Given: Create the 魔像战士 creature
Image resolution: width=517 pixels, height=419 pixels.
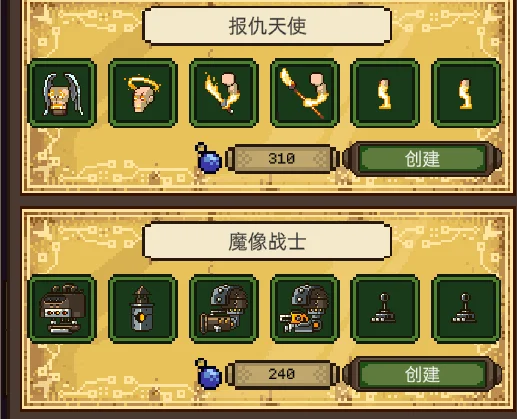Looking at the screenshot, I should tap(422, 374).
